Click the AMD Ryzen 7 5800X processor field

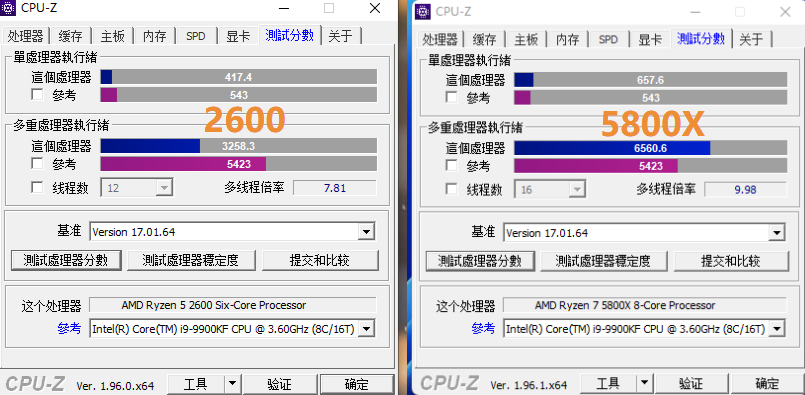(x=645, y=305)
